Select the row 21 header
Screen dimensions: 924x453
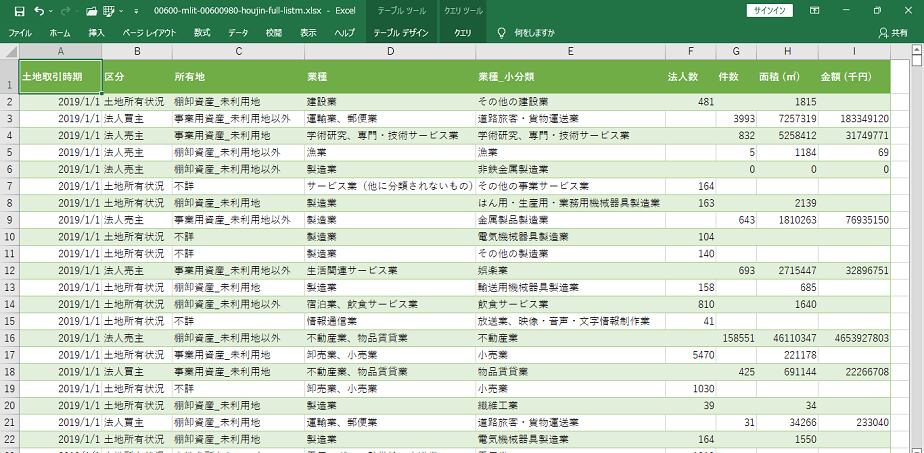(9, 423)
